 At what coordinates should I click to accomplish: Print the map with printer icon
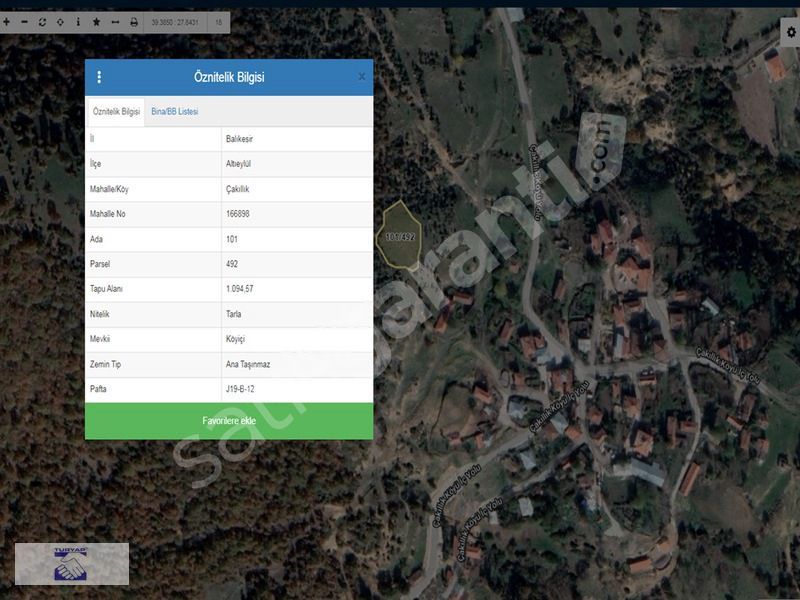(x=134, y=21)
